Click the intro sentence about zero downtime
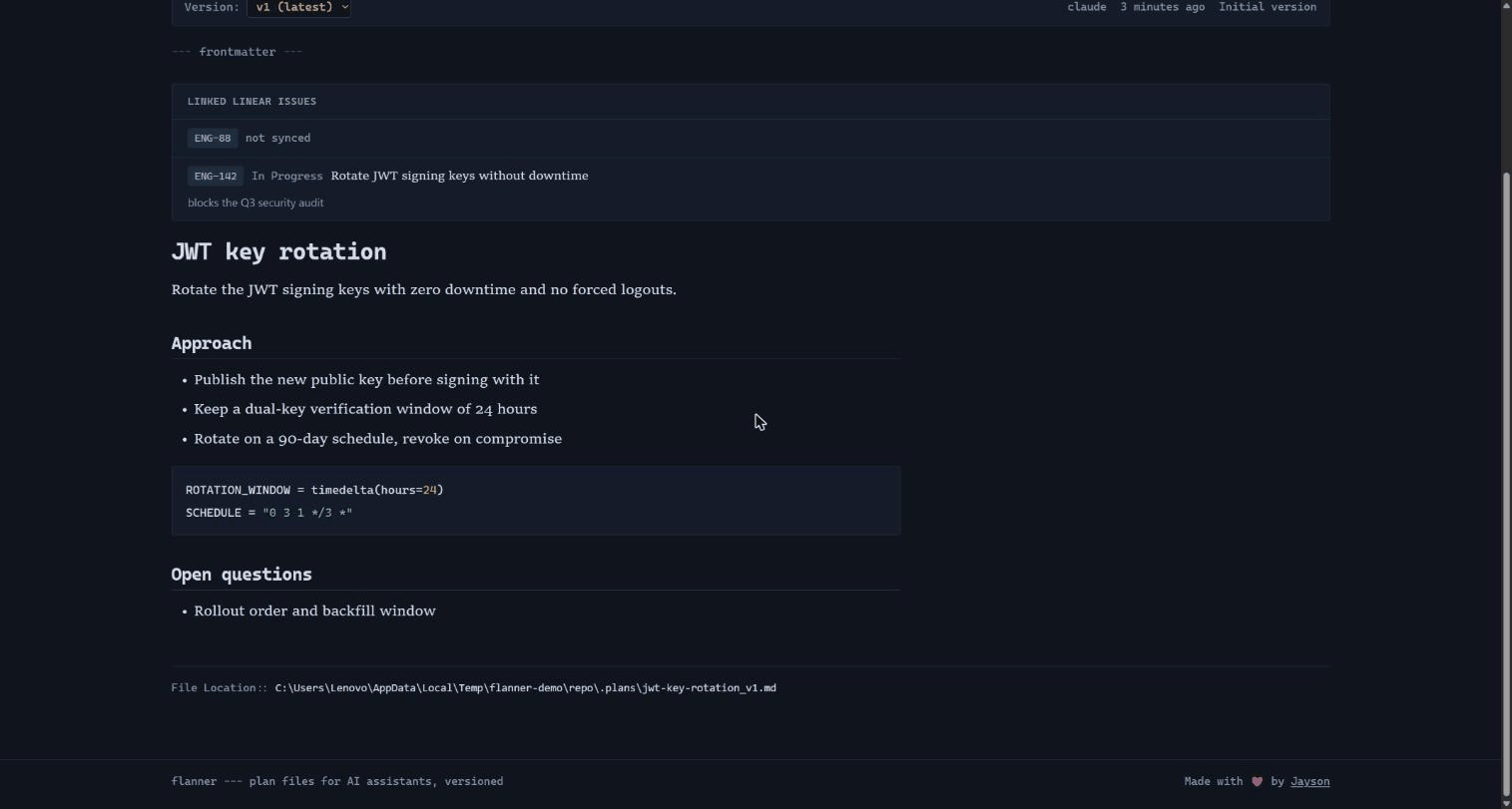 point(424,290)
